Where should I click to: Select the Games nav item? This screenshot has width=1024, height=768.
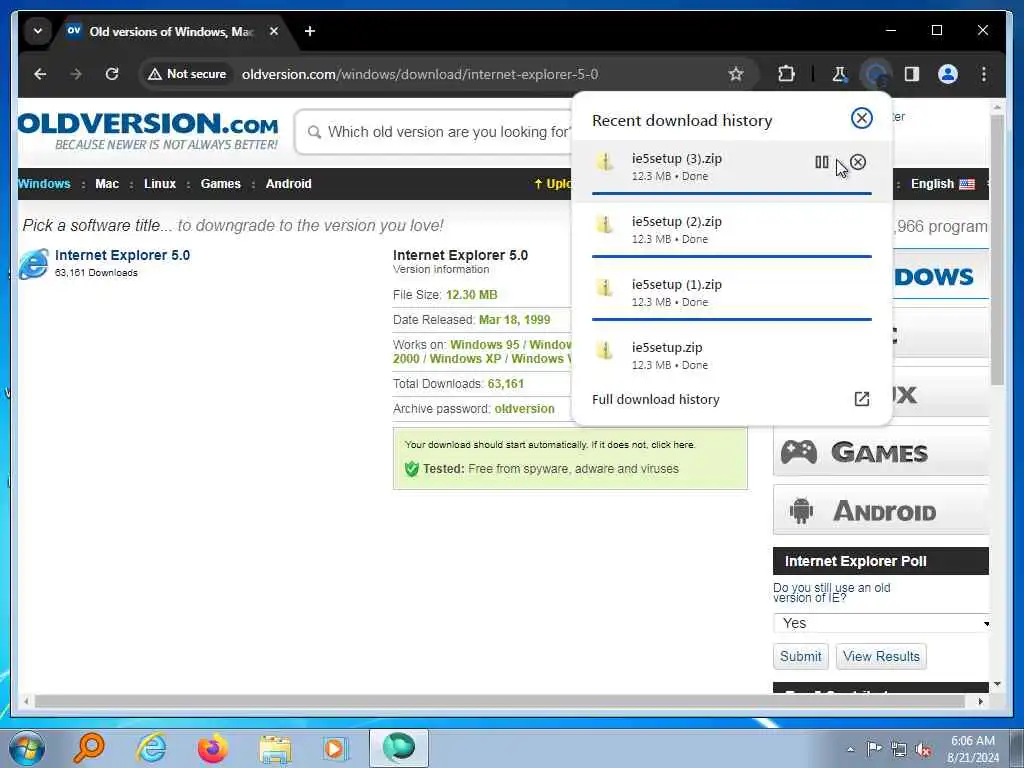pos(220,184)
